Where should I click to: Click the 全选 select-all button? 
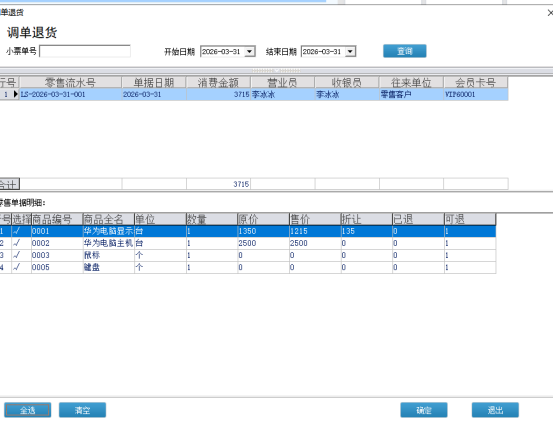coord(28,410)
